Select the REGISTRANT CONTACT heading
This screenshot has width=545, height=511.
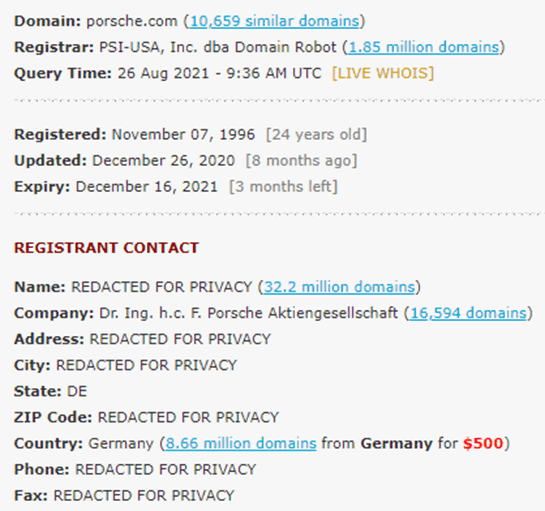click(x=106, y=248)
